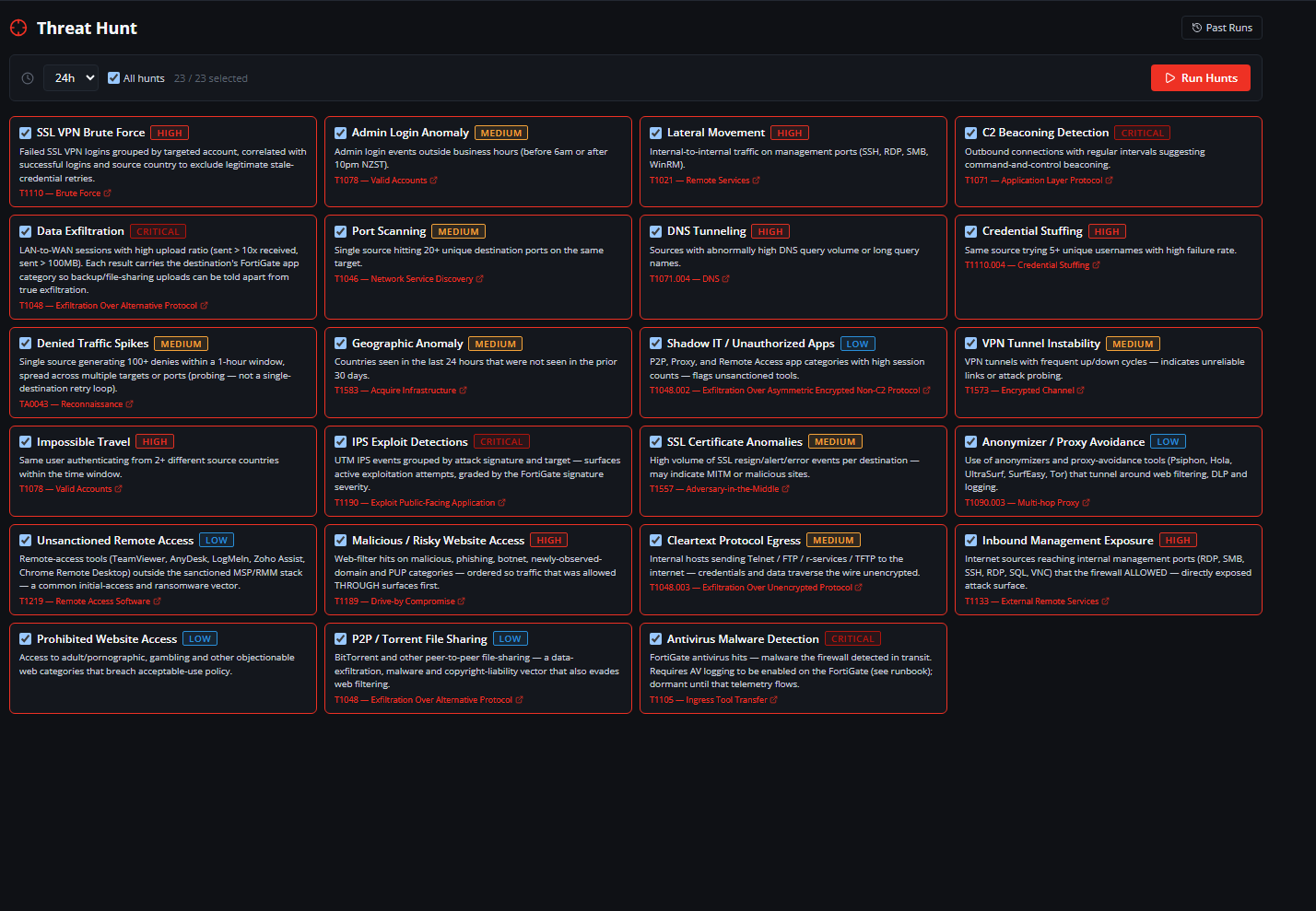Uncheck the Data Exfiltration hunt
The width and height of the screenshot is (1316, 911).
point(26,231)
